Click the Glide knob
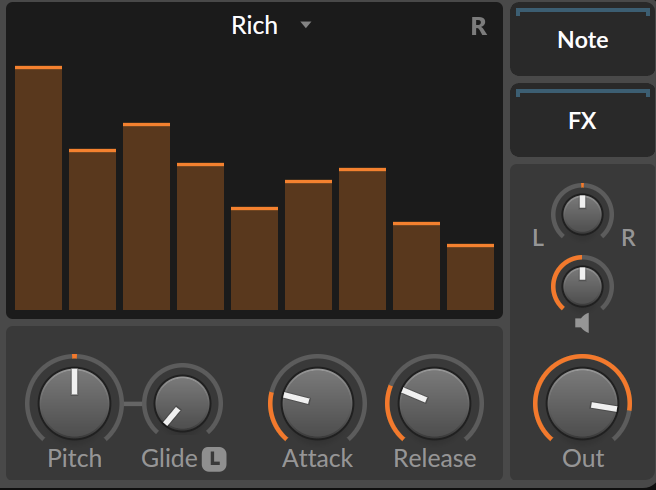This screenshot has height=490, width=656. point(182,403)
